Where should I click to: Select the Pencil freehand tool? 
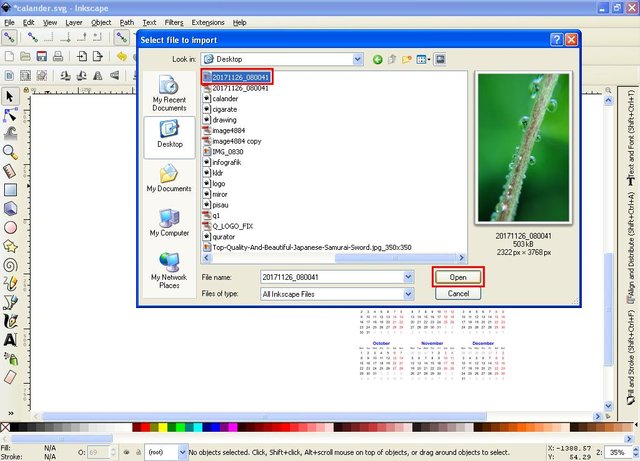coord(10,283)
